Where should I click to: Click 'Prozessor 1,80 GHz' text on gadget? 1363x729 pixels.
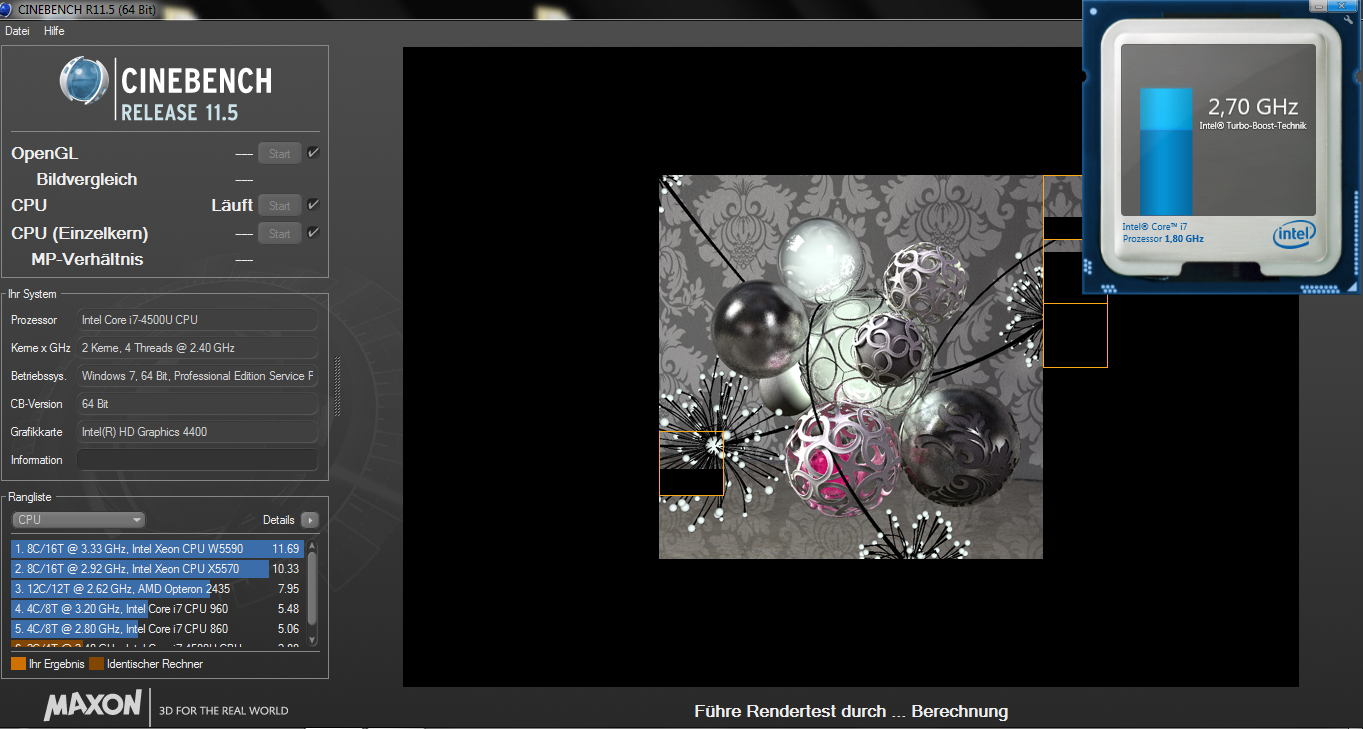coord(1163,239)
